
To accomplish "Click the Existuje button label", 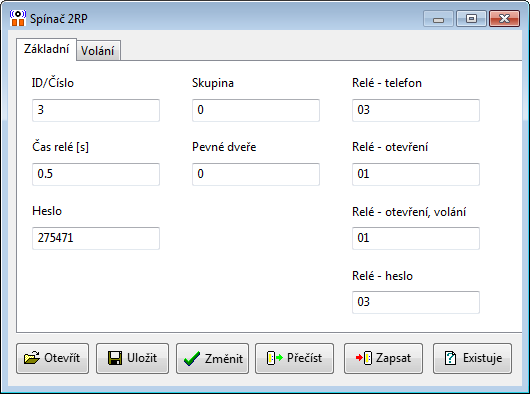I will coord(482,358).
